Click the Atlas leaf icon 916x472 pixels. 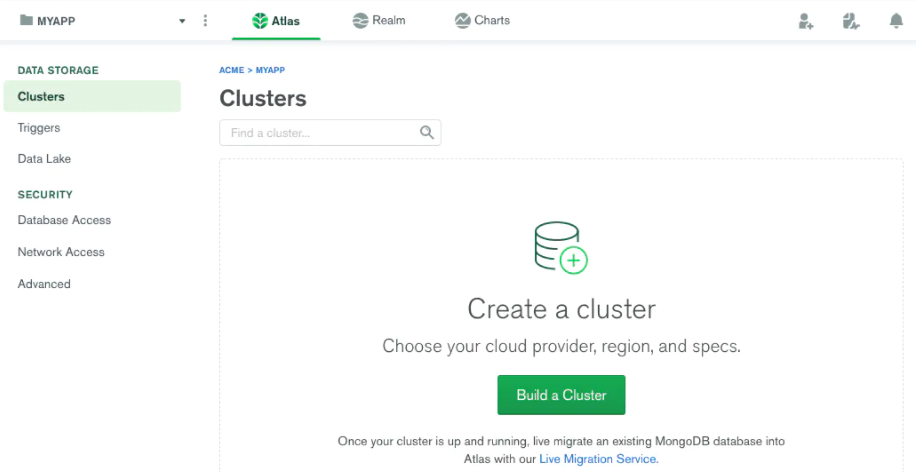(260, 20)
